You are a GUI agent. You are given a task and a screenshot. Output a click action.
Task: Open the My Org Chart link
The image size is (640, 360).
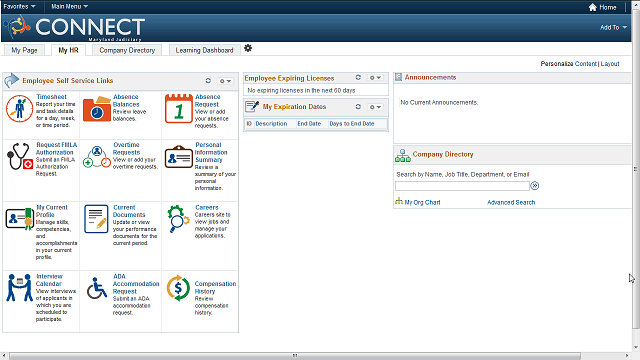click(x=422, y=202)
